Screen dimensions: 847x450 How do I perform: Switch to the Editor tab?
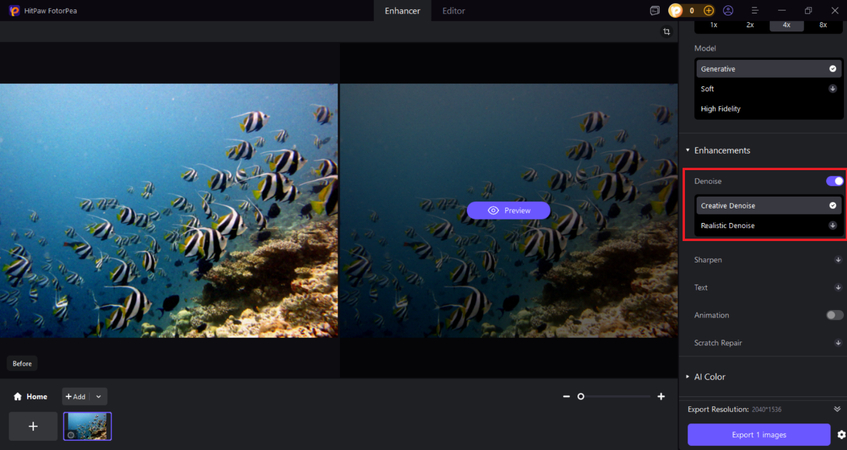pyautogui.click(x=453, y=11)
